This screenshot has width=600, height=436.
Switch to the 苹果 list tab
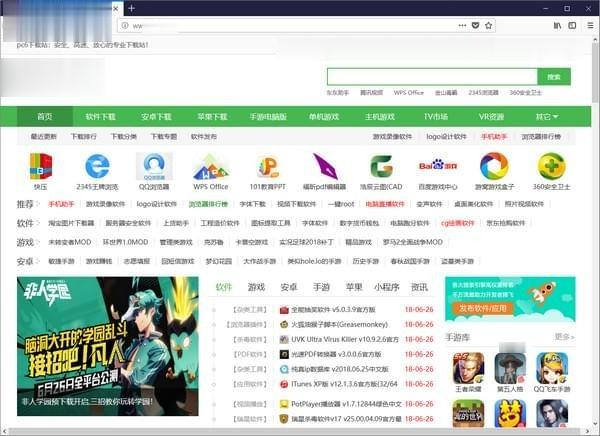354,287
